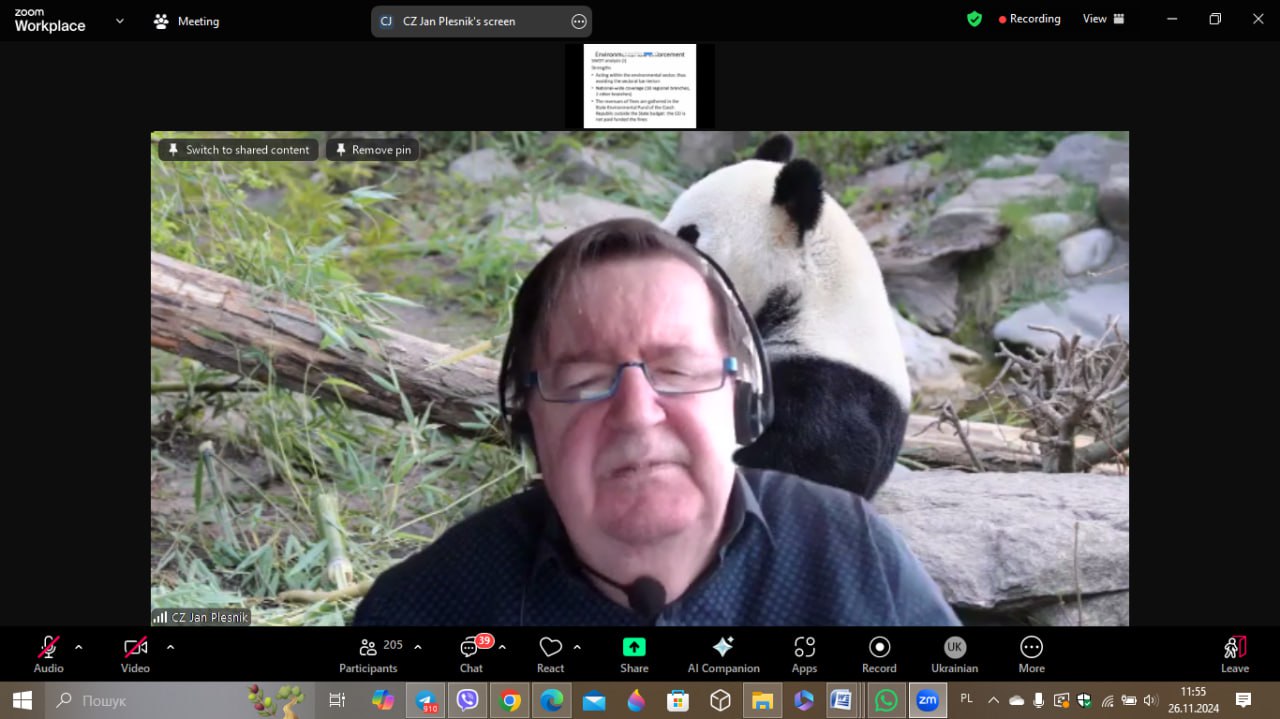Open the AI Companion panel
Screen dimensions: 1280x719
(723, 654)
